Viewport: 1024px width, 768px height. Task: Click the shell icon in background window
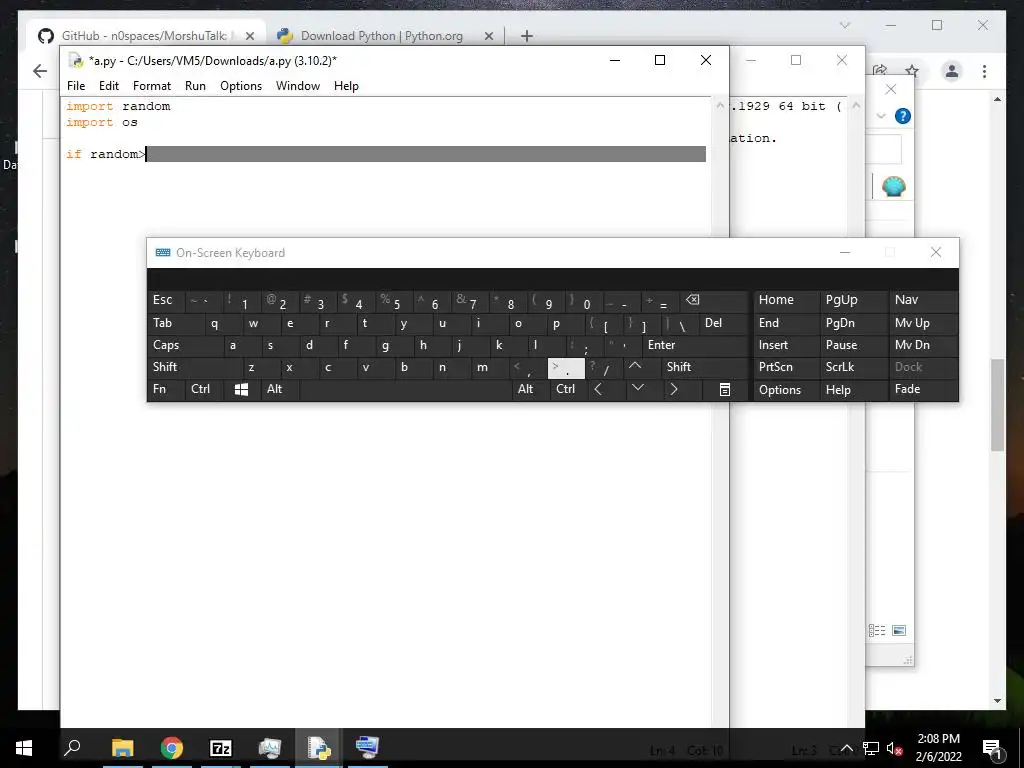coord(893,187)
